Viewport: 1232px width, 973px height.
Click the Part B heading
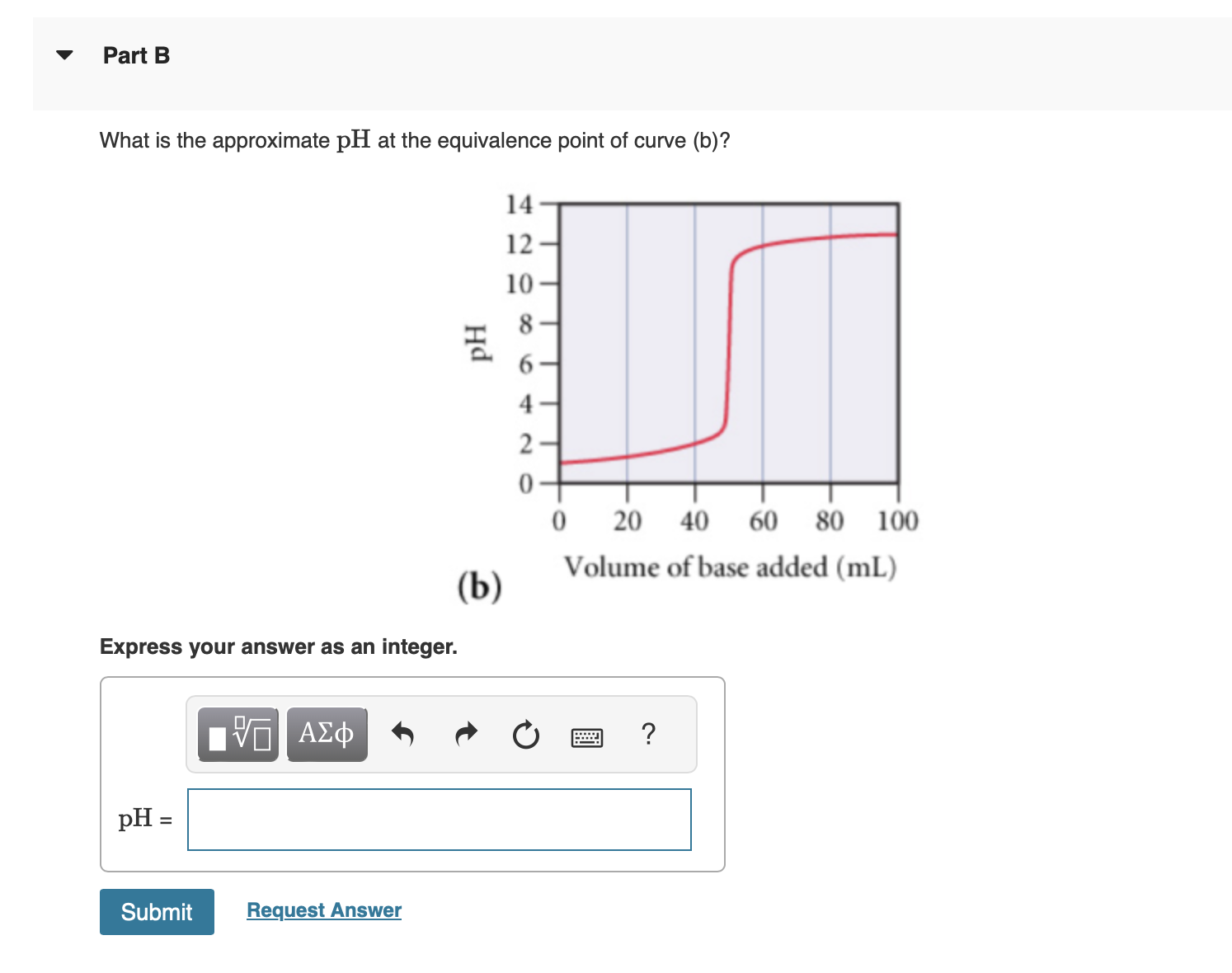(x=136, y=54)
